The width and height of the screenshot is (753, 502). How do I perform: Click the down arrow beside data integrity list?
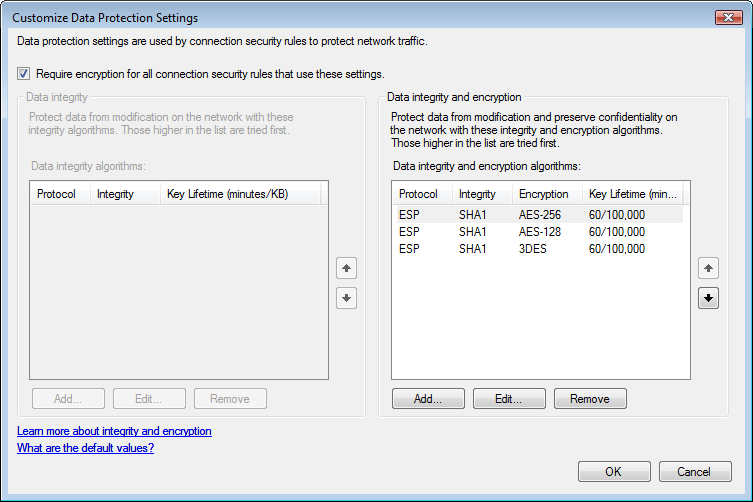point(346,298)
